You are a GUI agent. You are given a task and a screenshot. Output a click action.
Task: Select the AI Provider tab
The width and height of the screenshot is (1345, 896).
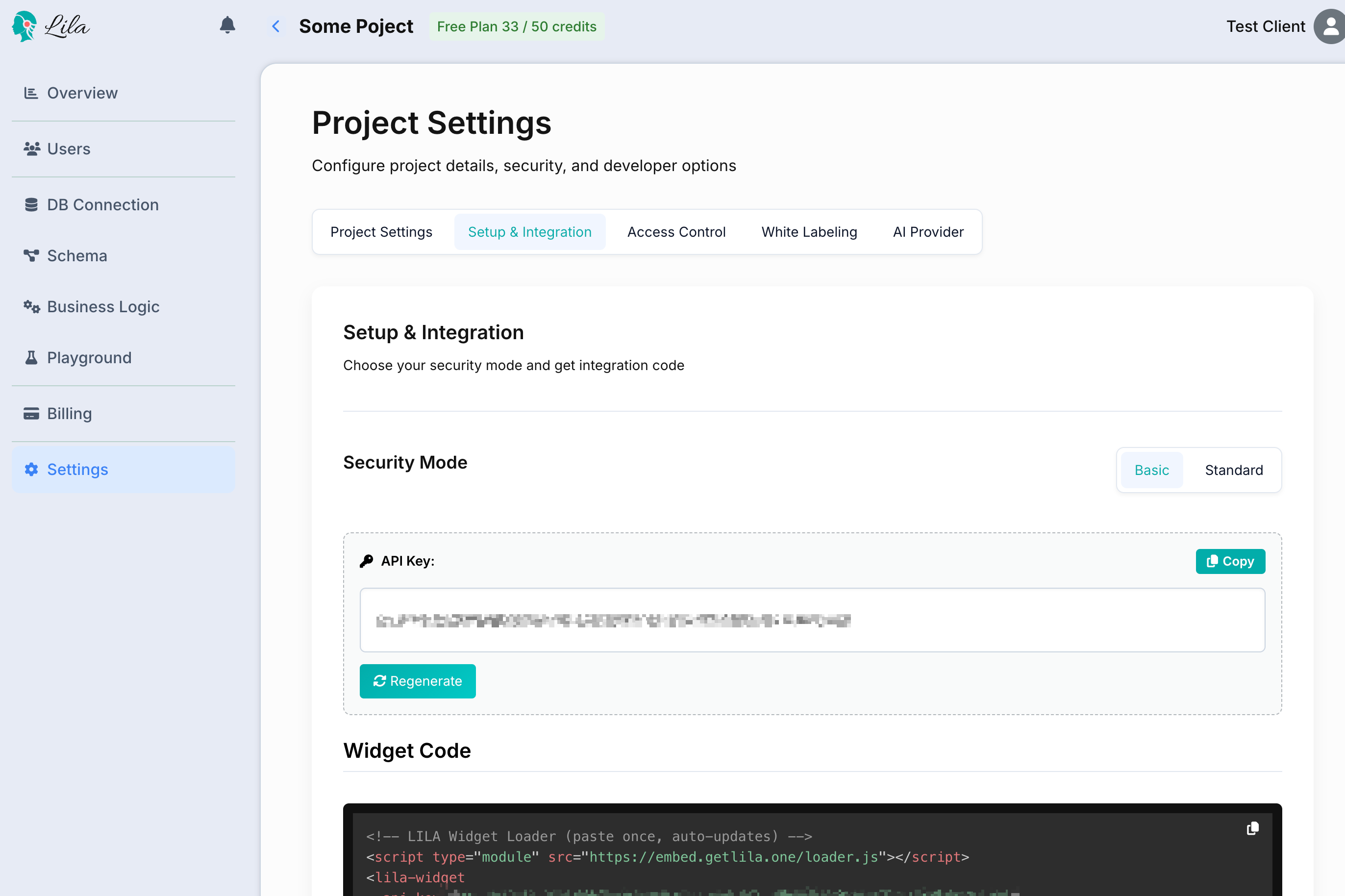point(928,232)
